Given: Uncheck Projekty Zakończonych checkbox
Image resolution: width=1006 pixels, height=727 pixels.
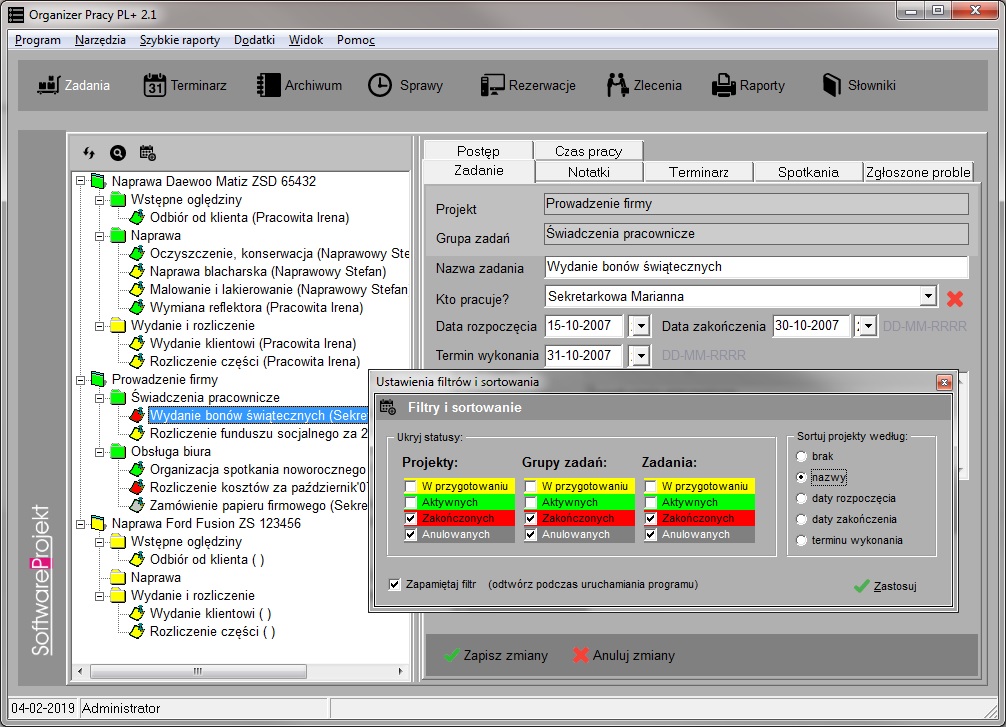Looking at the screenshot, I should pos(411,518).
